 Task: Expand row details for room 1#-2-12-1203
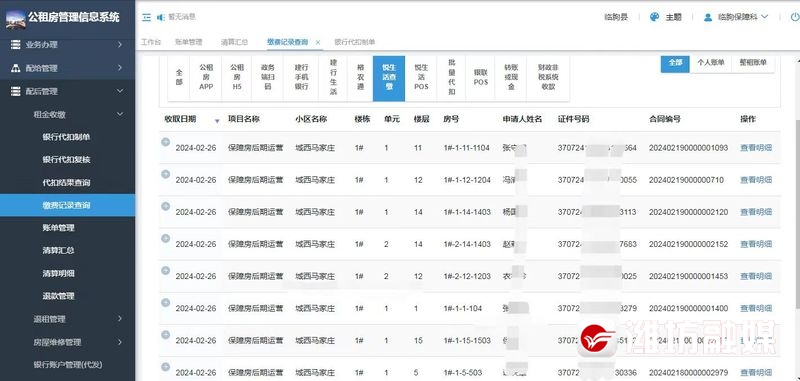coord(165,270)
